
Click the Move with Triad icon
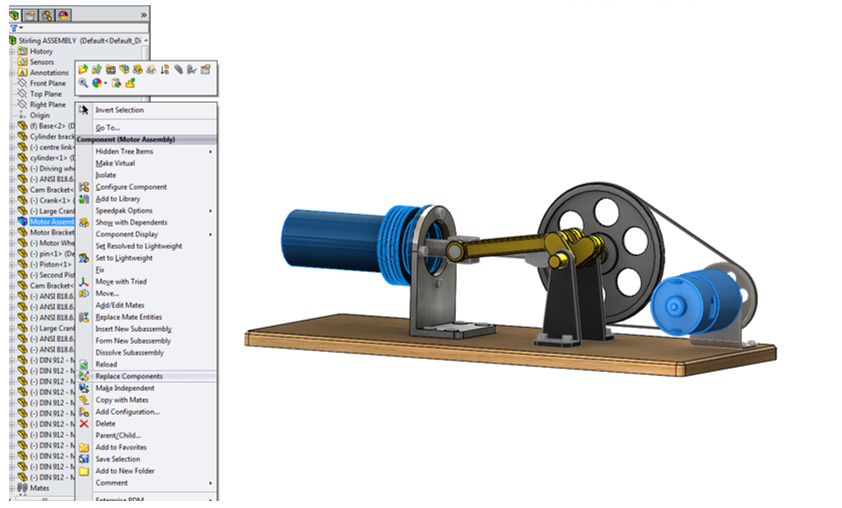(x=85, y=282)
